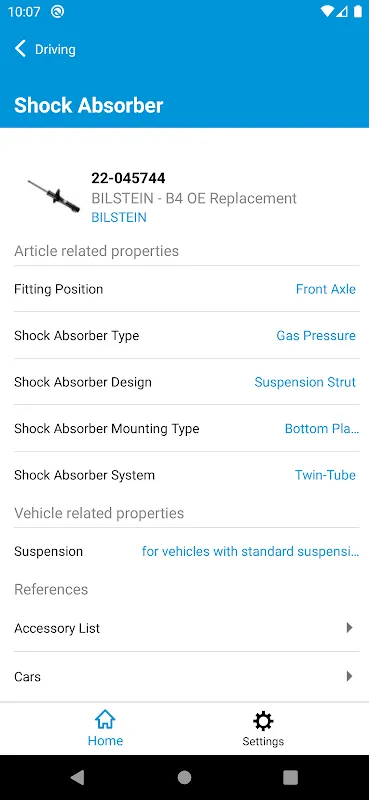Tap the Android back triangle button
Viewport: 369px width, 800px height.
pyautogui.click(x=77, y=777)
